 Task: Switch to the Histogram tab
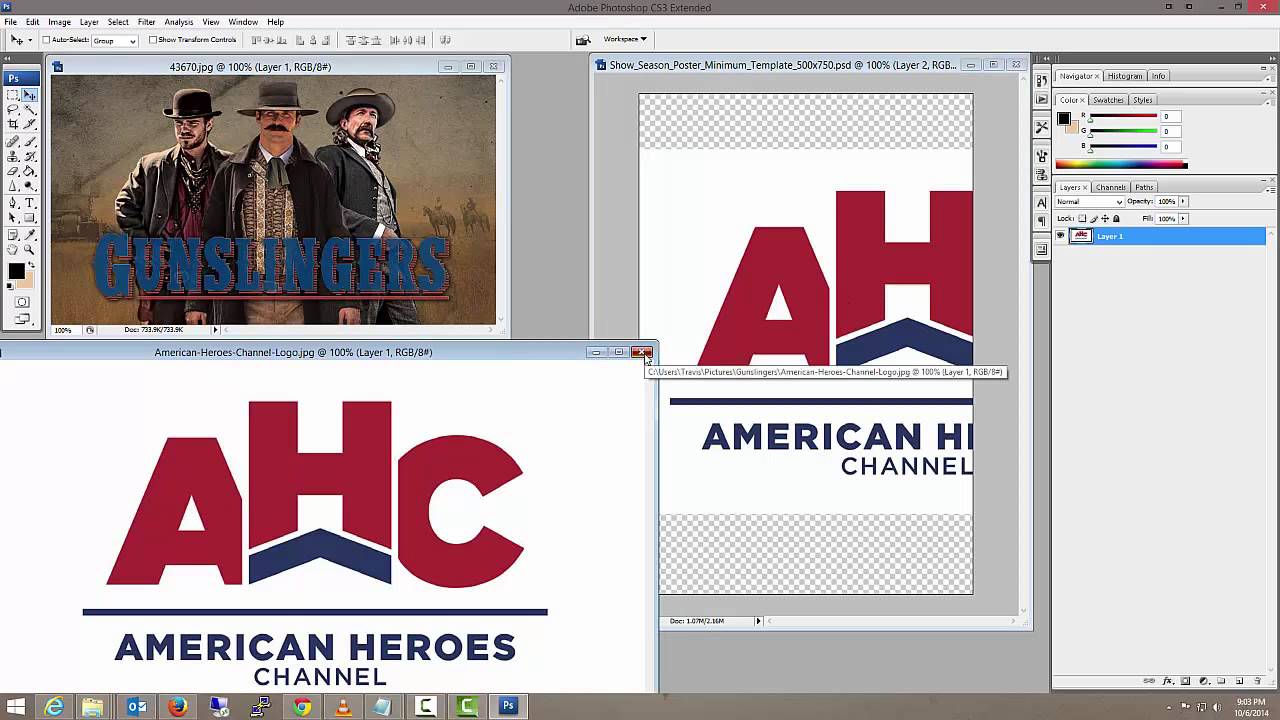click(x=1124, y=76)
